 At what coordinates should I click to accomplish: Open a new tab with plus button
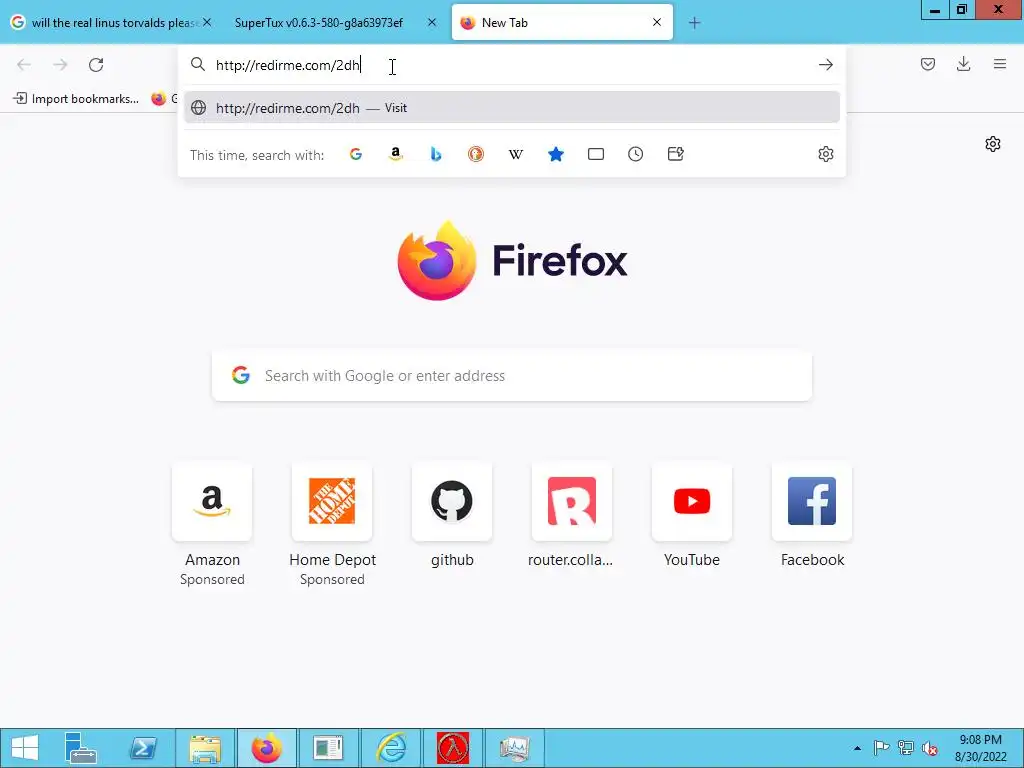[x=694, y=23]
